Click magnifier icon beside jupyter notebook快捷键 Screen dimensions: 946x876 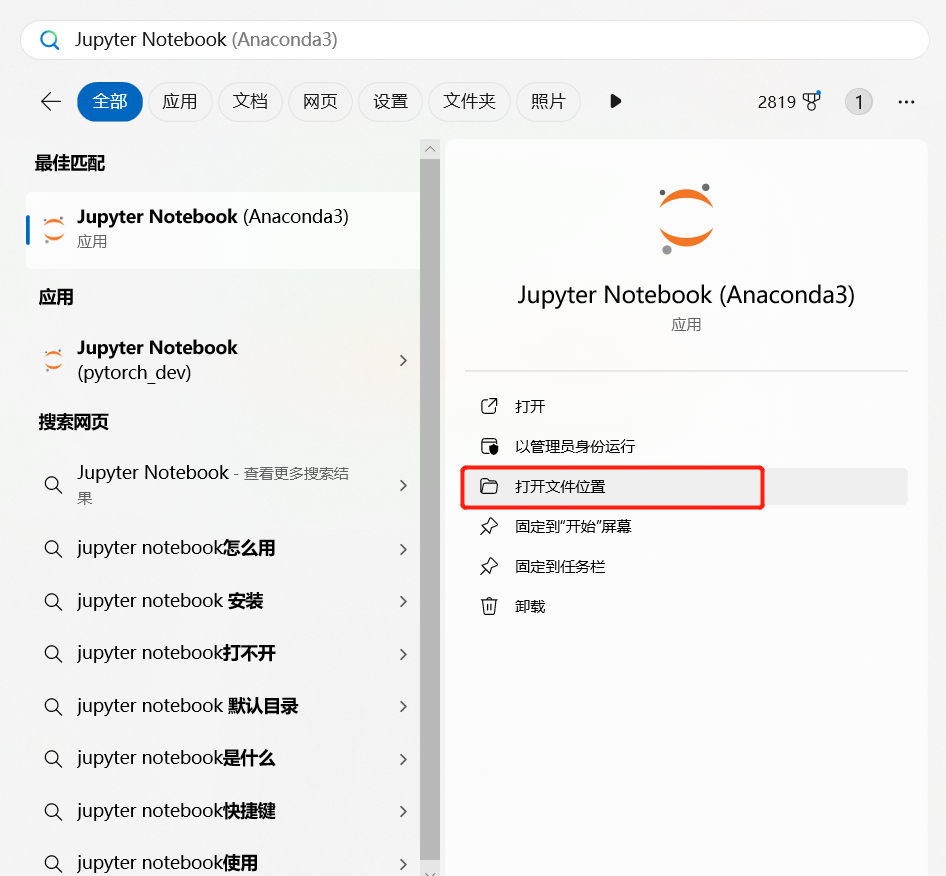[54, 811]
